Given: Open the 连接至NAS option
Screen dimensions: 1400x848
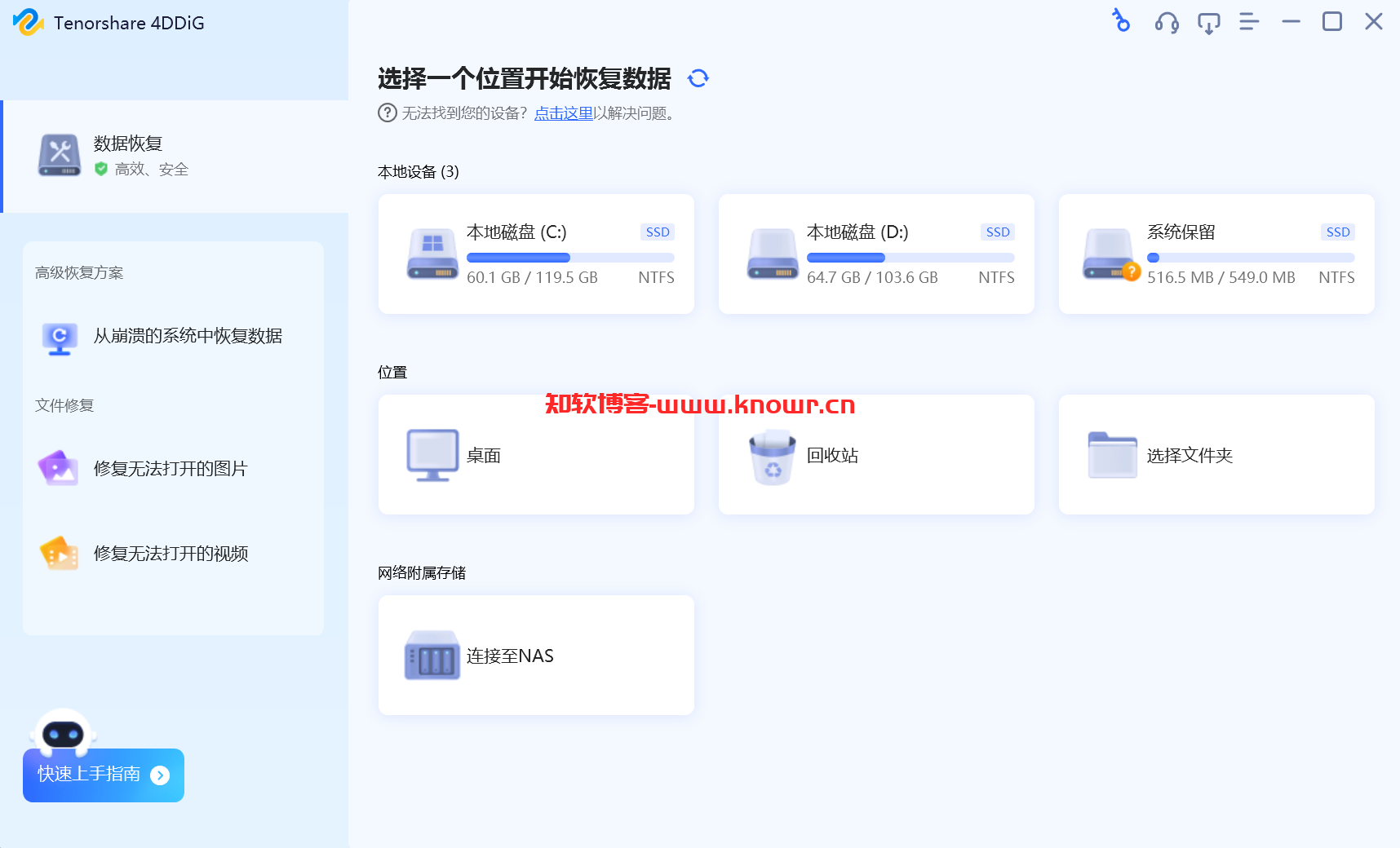Looking at the screenshot, I should [x=536, y=656].
